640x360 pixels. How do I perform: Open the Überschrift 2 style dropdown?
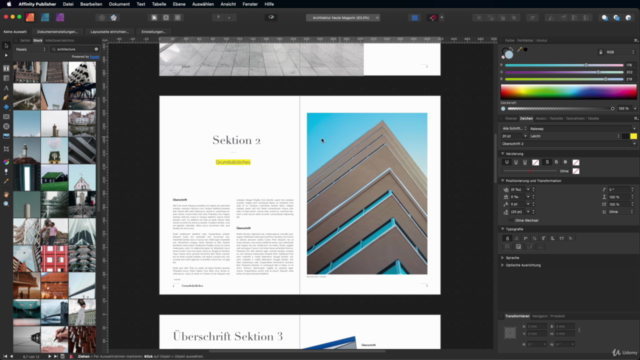click(x=569, y=144)
